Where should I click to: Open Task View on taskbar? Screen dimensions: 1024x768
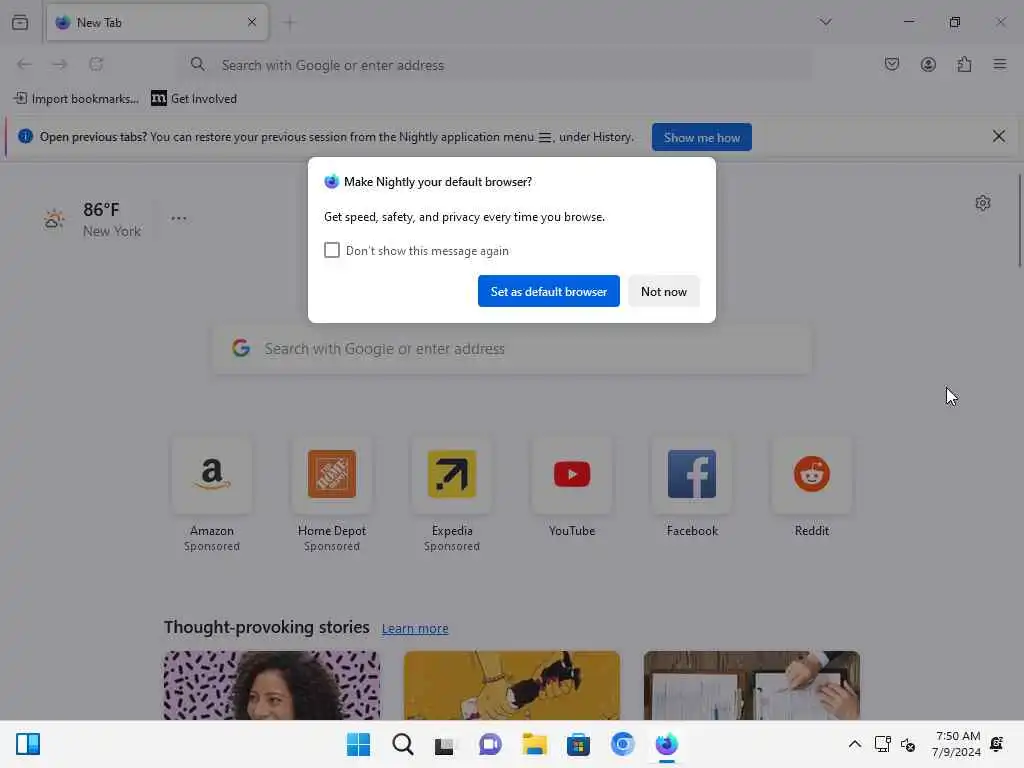pos(446,744)
